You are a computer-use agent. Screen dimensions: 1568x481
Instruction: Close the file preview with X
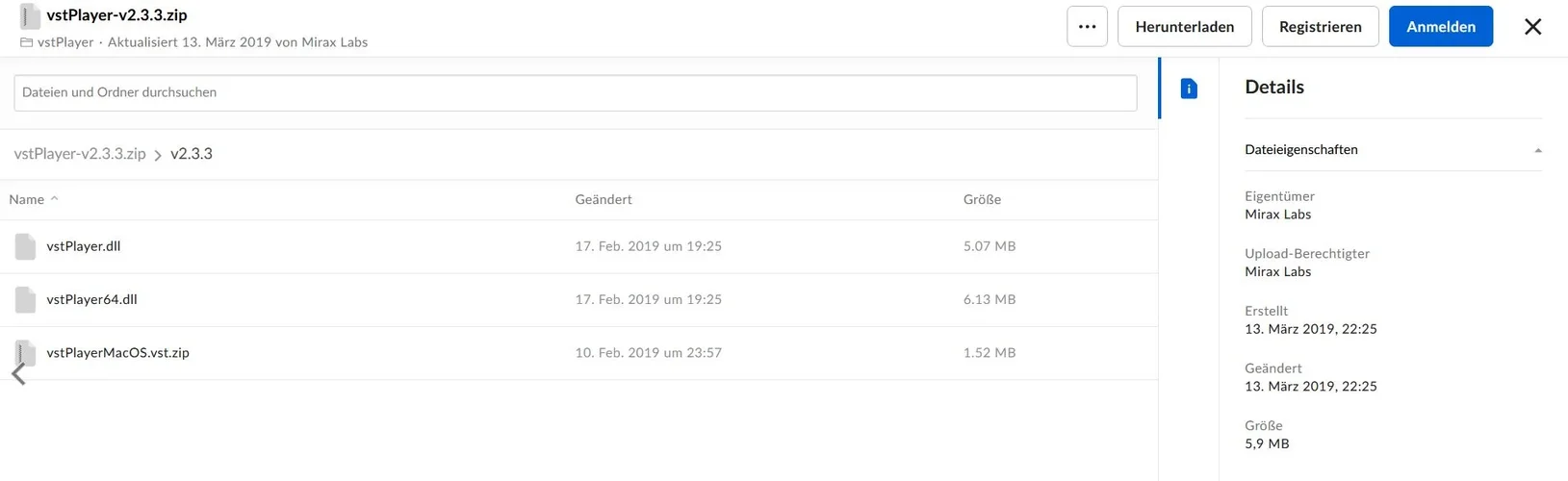[1532, 27]
